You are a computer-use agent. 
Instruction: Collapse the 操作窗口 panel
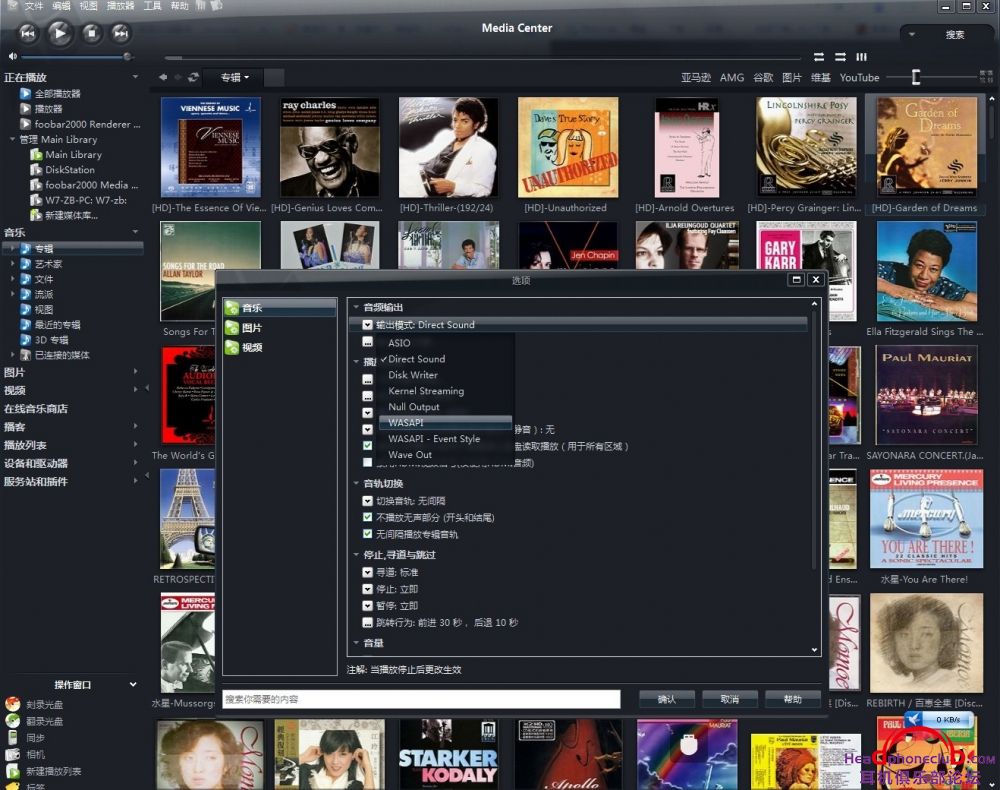tap(133, 684)
